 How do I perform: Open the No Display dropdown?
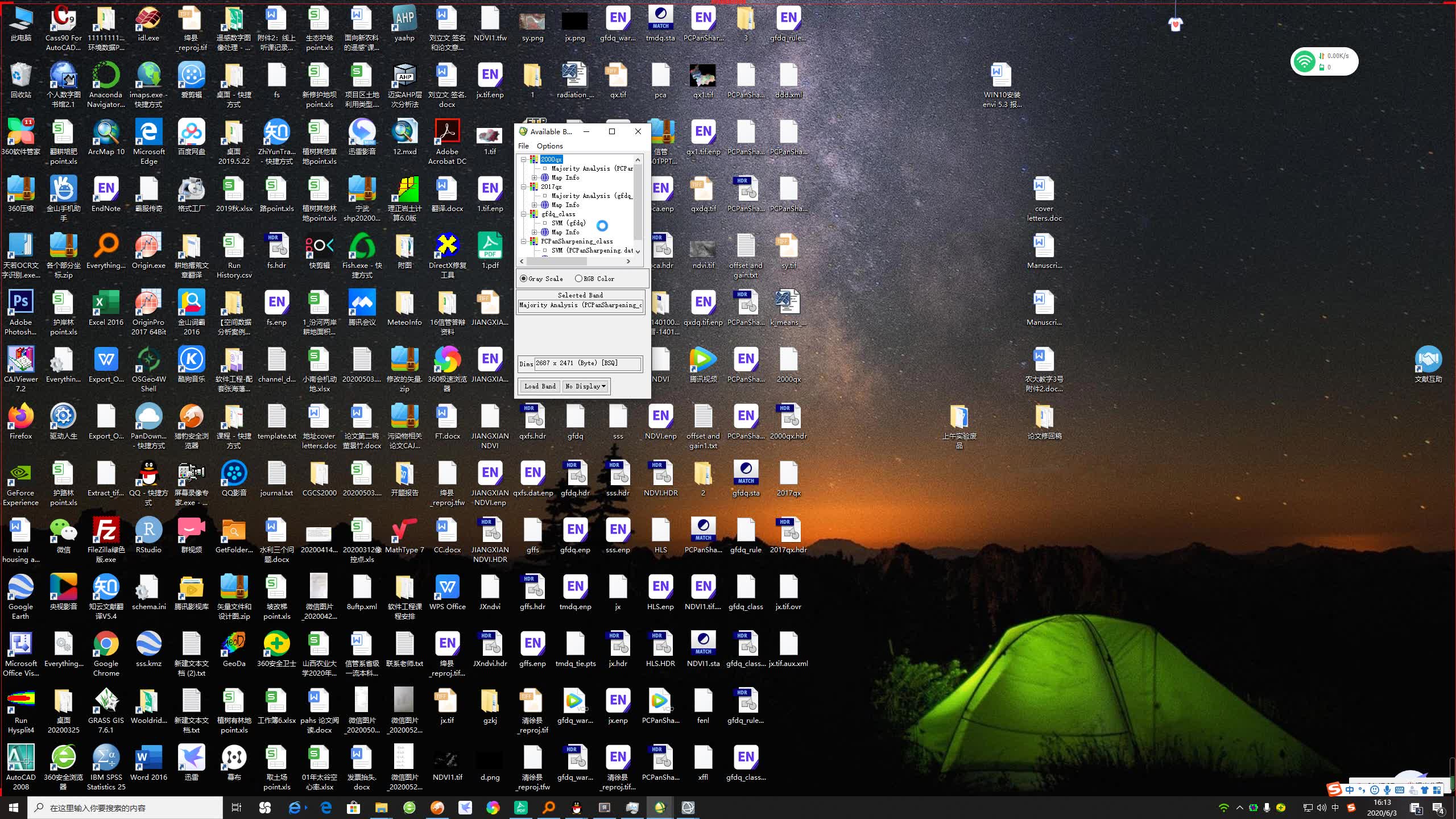pos(586,386)
